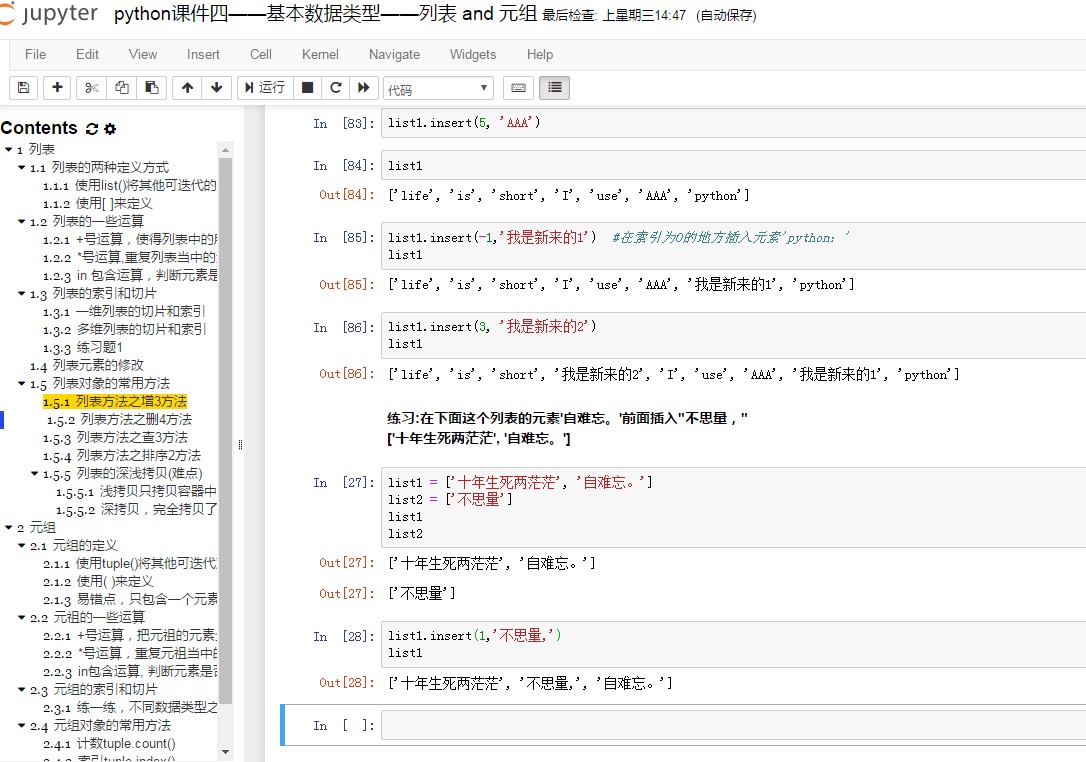The image size is (1086, 762).
Task: Open the Kernel menu
Action: click(320, 54)
